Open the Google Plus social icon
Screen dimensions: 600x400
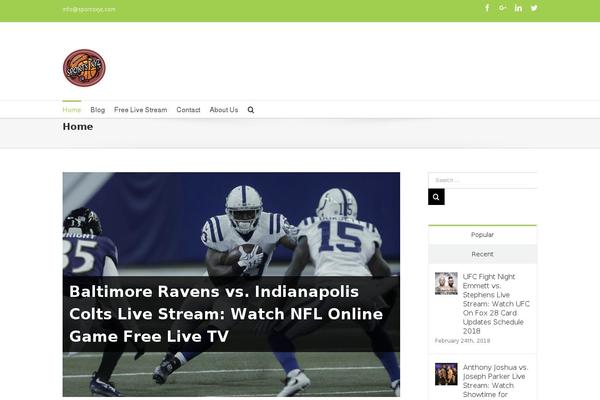click(502, 8)
